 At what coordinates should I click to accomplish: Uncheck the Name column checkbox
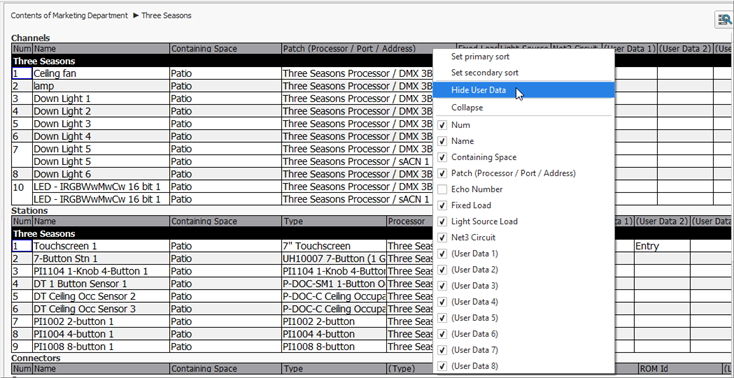(x=442, y=141)
